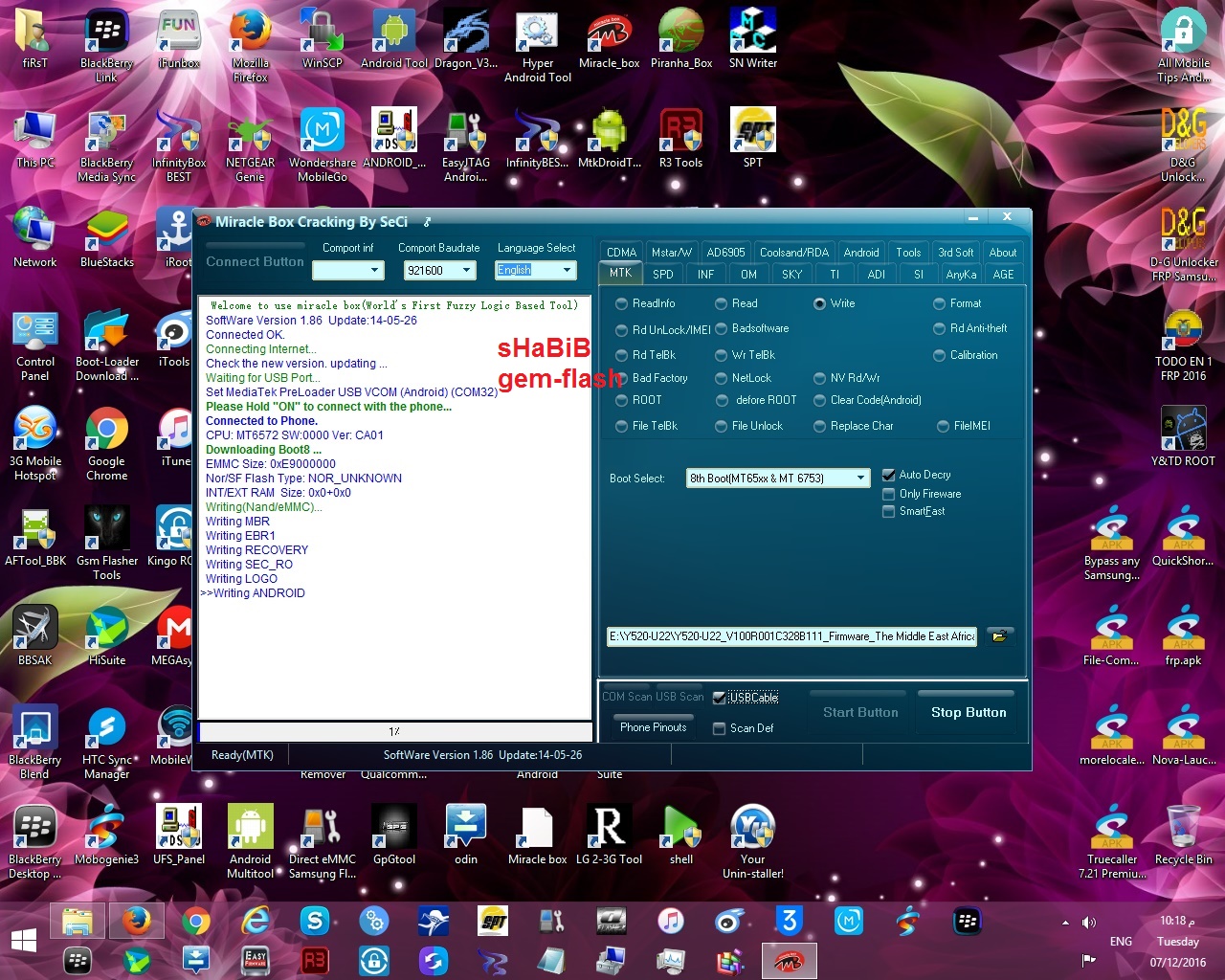1225x980 pixels.
Task: Click the Stop Button
Action: point(969,712)
